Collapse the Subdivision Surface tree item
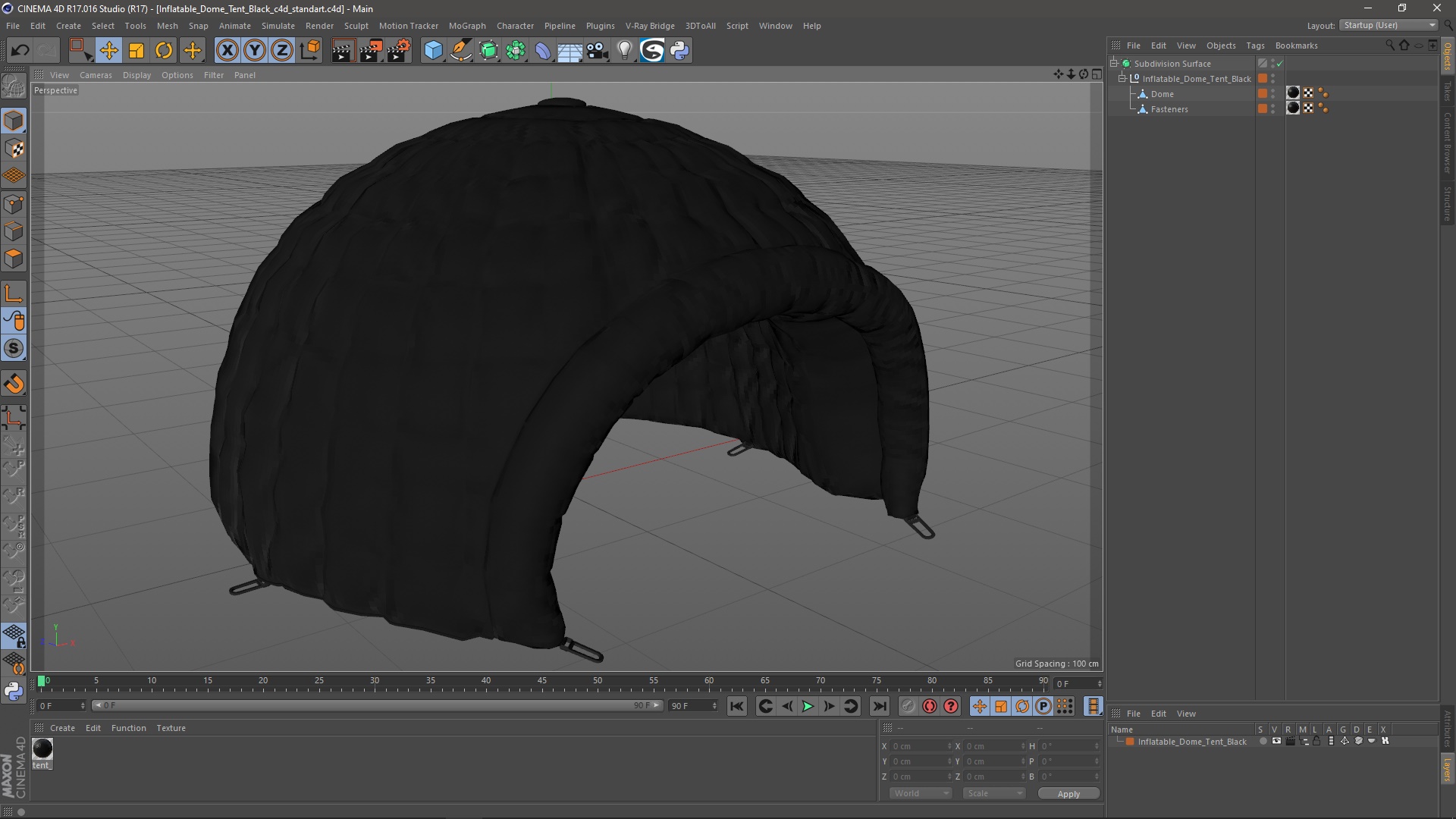This screenshot has height=819, width=1456. 1114,64
